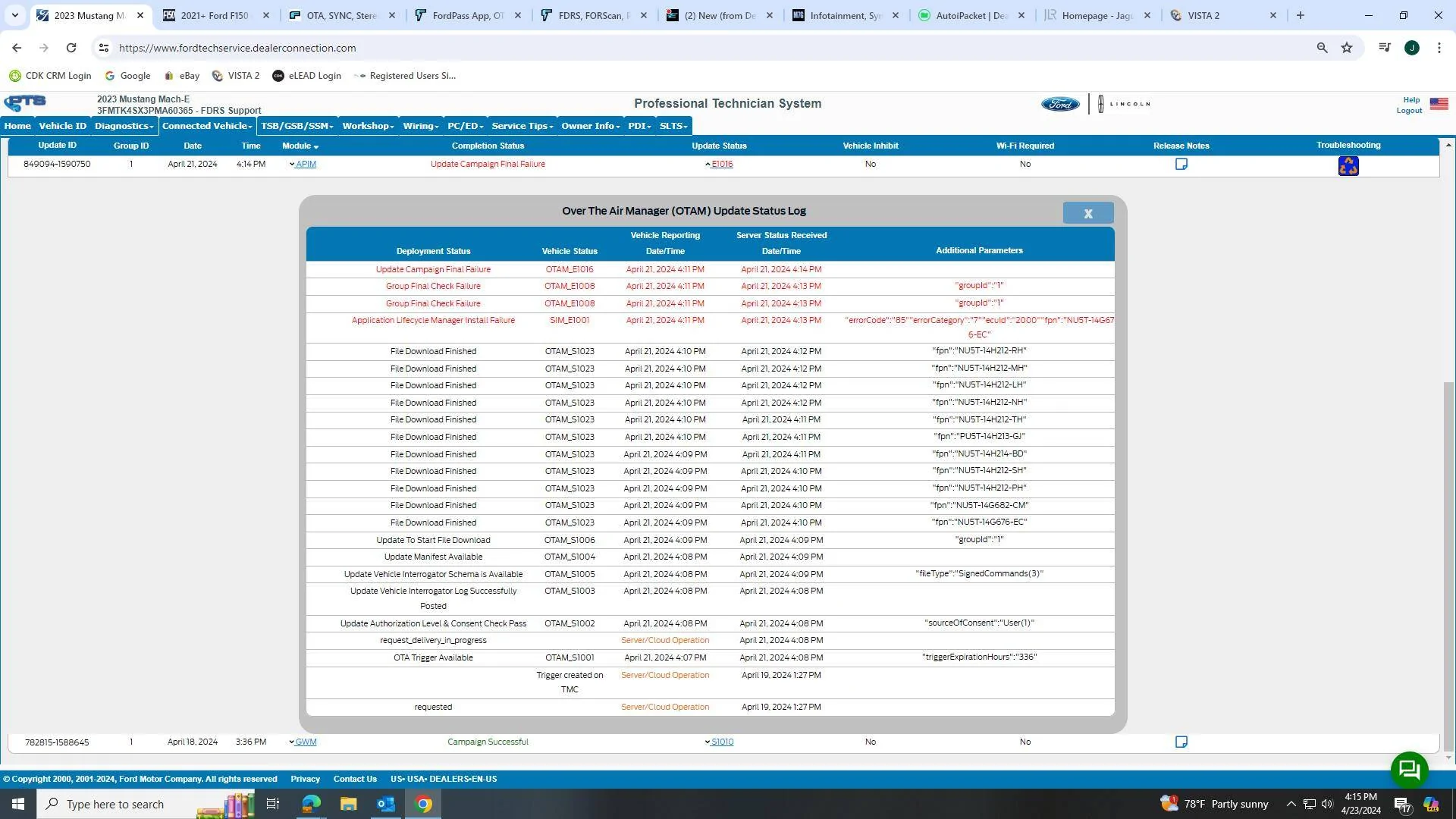Screen dimensions: 1456x819
Task: Open release notes for GWM update
Action: (1181, 742)
